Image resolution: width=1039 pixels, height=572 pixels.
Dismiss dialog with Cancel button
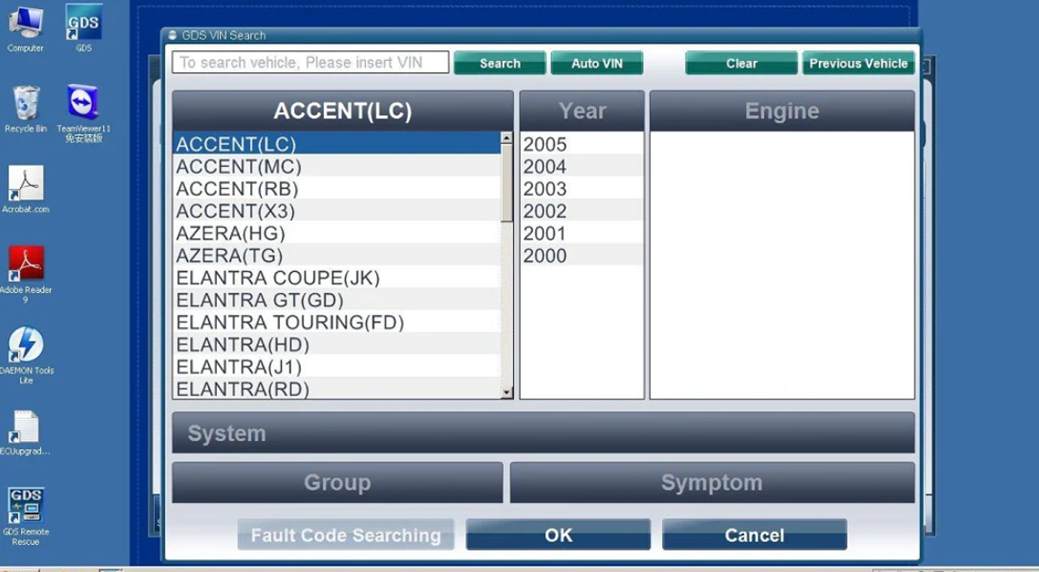[754, 535]
